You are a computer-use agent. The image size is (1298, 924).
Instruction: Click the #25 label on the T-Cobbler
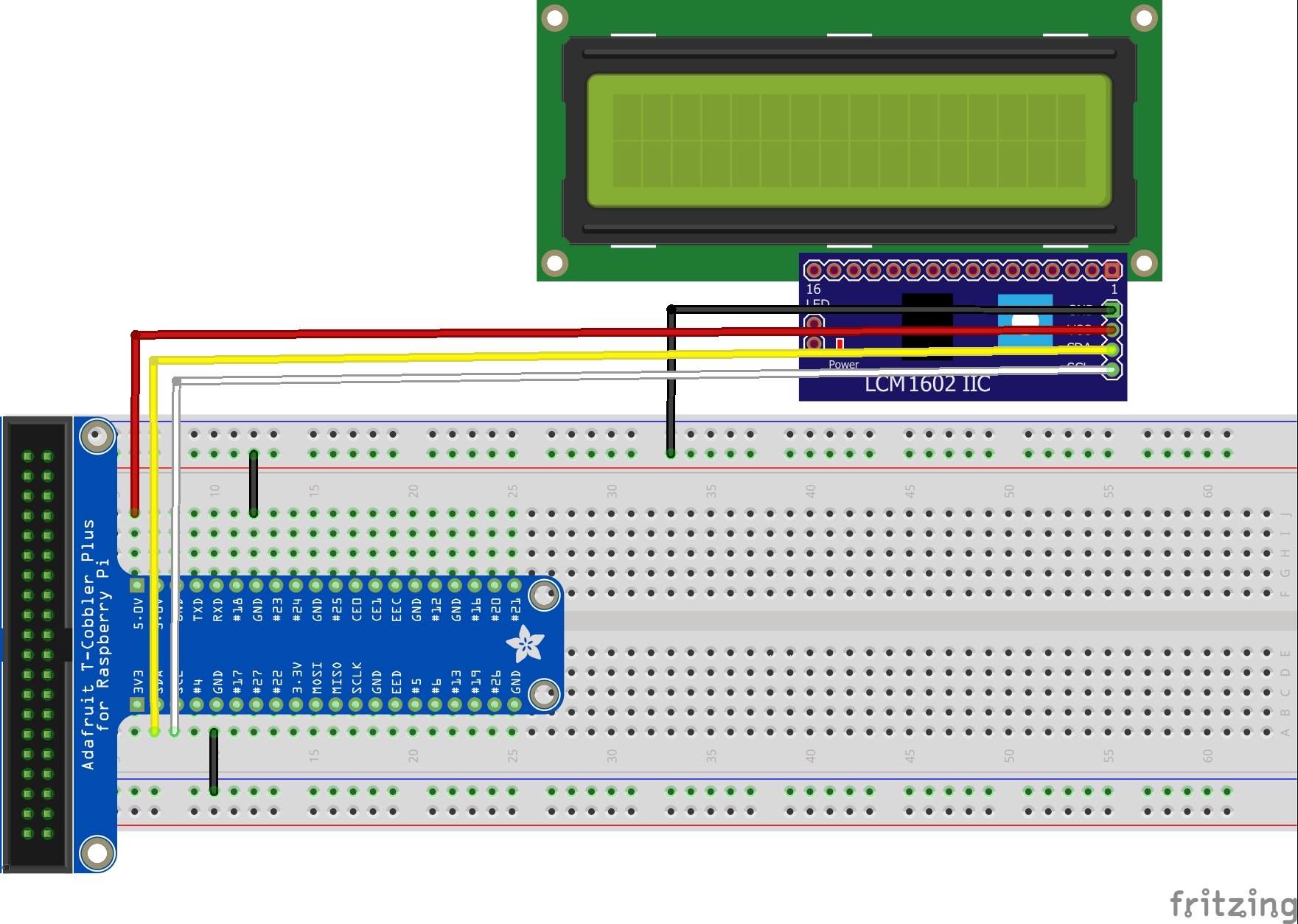pyautogui.click(x=337, y=609)
